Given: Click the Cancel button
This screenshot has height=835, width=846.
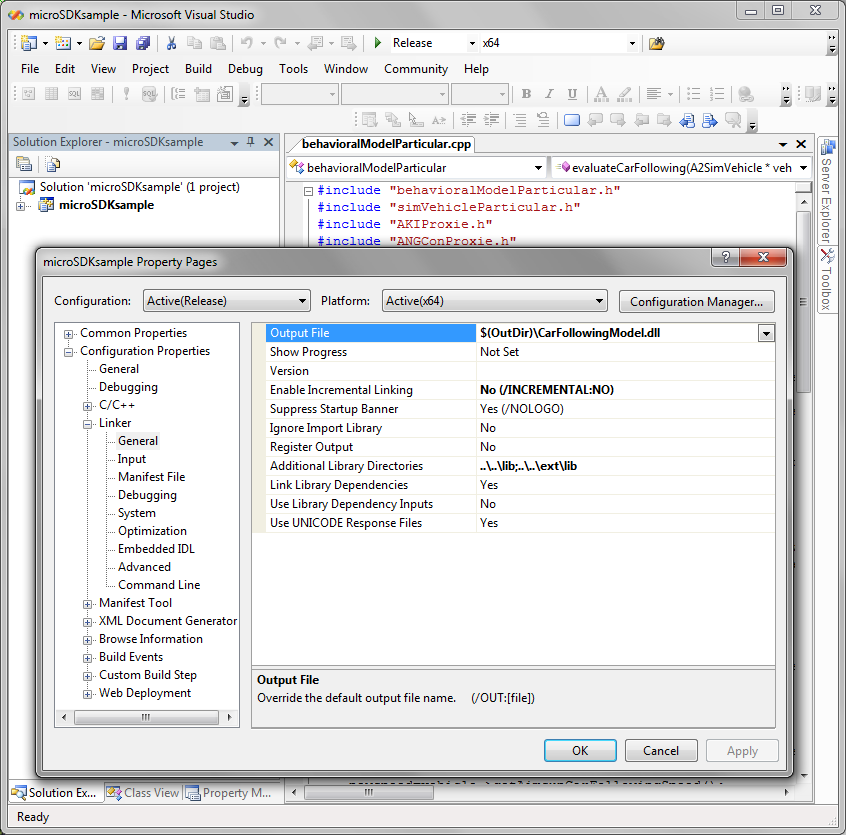Looking at the screenshot, I should pos(661,750).
